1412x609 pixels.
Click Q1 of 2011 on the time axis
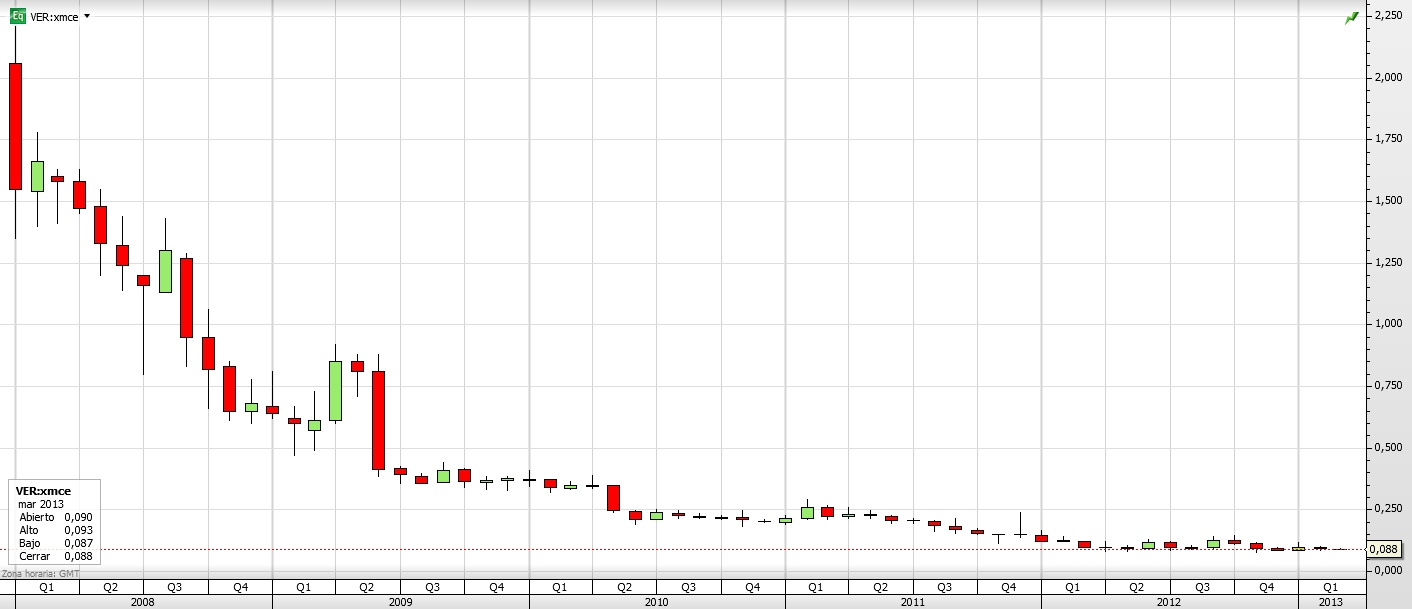coord(816,587)
